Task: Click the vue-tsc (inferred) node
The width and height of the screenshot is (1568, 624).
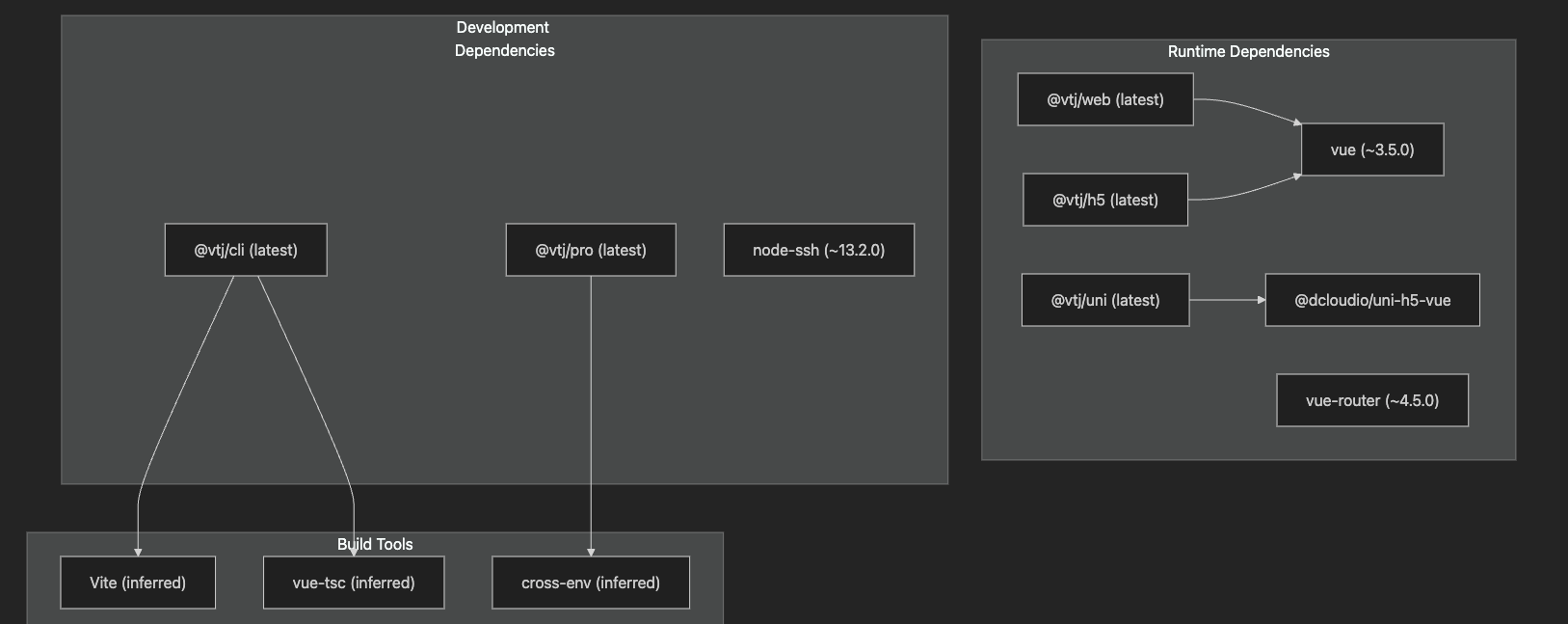Action: (x=354, y=583)
